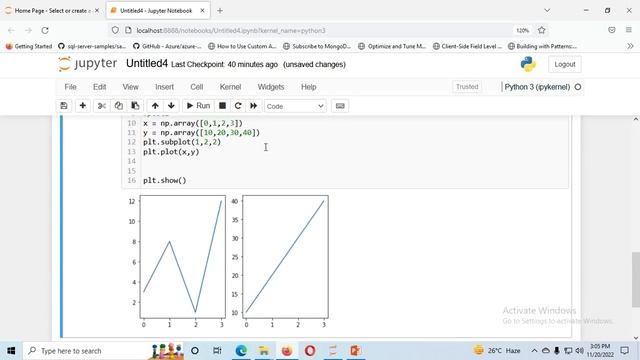640x360 pixels.
Task: Open Client-Side Field Level bookmark
Action: point(468,46)
